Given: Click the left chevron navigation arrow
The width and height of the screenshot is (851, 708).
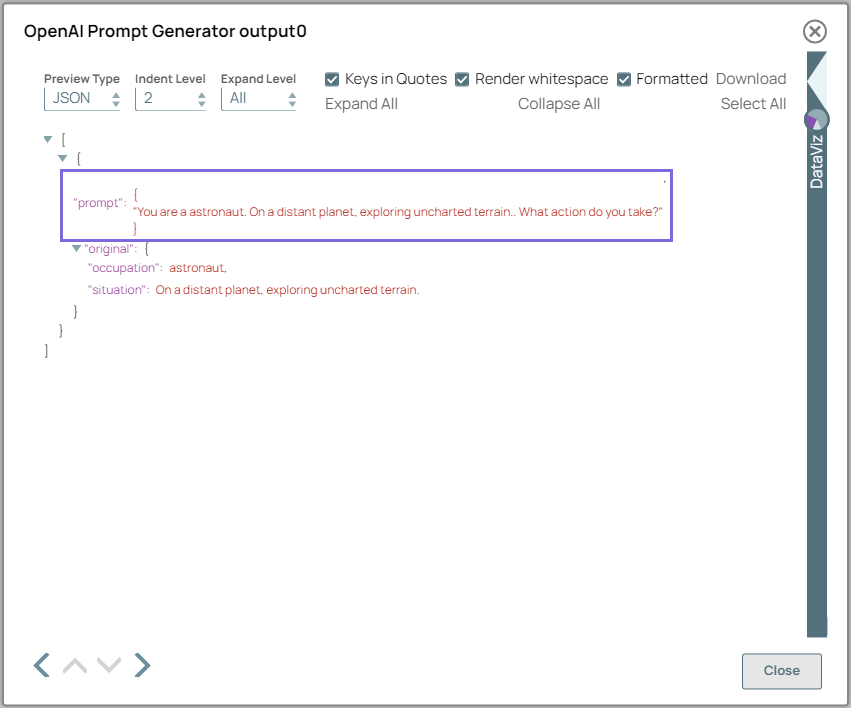Looking at the screenshot, I should 40,665.
